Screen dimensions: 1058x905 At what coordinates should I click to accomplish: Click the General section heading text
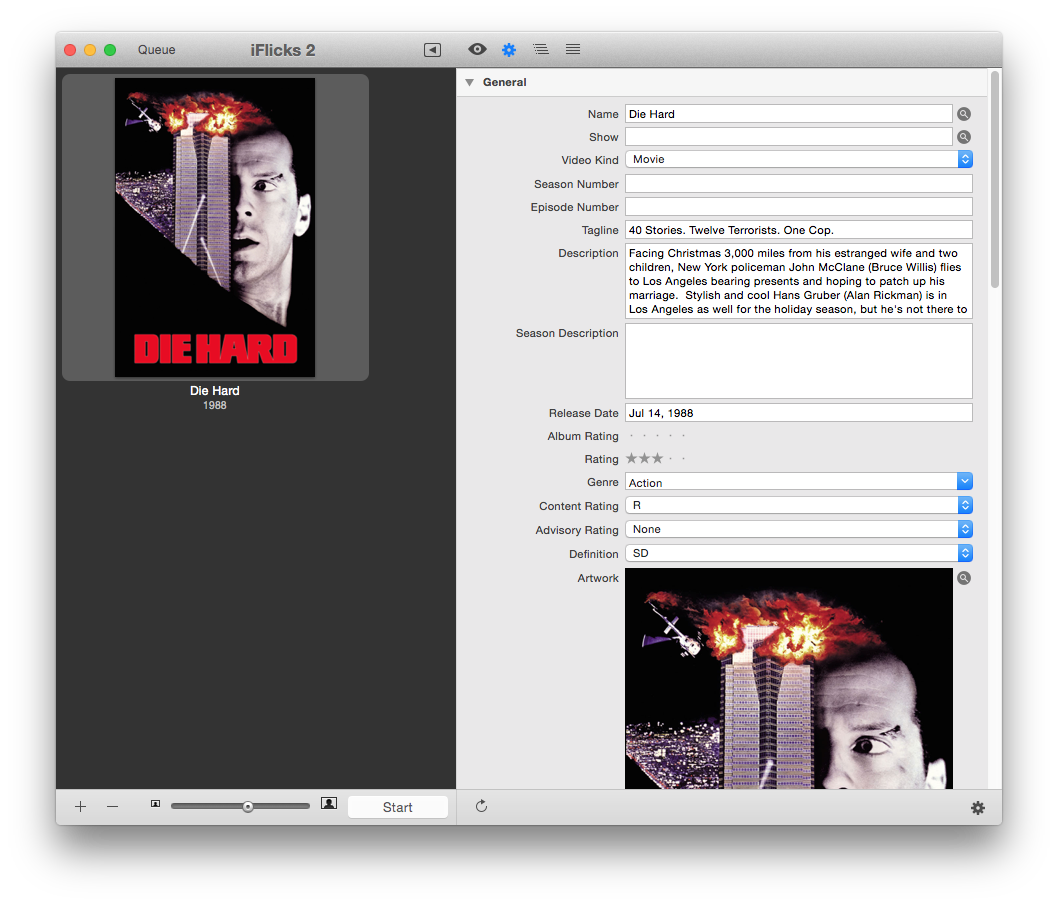pos(505,82)
